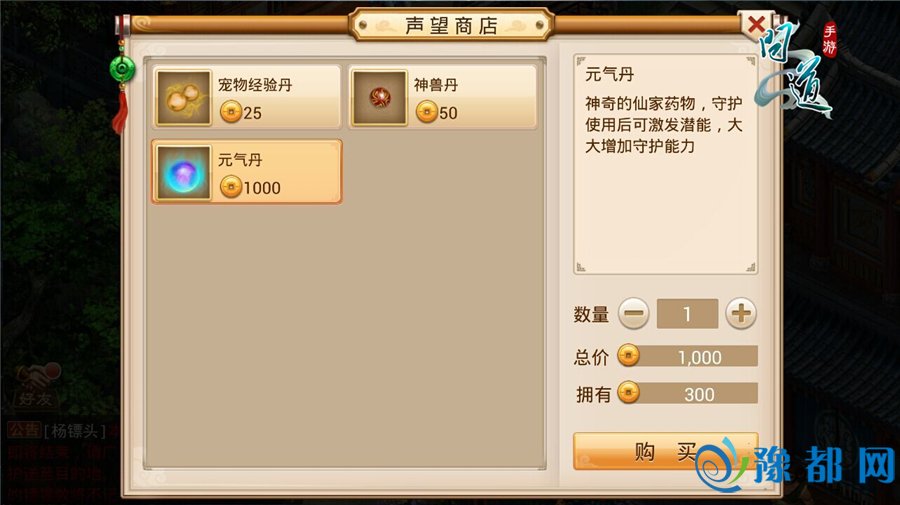This screenshot has height=505, width=900.
Task: Buy the item with 购买 button
Action: pyautogui.click(x=666, y=451)
